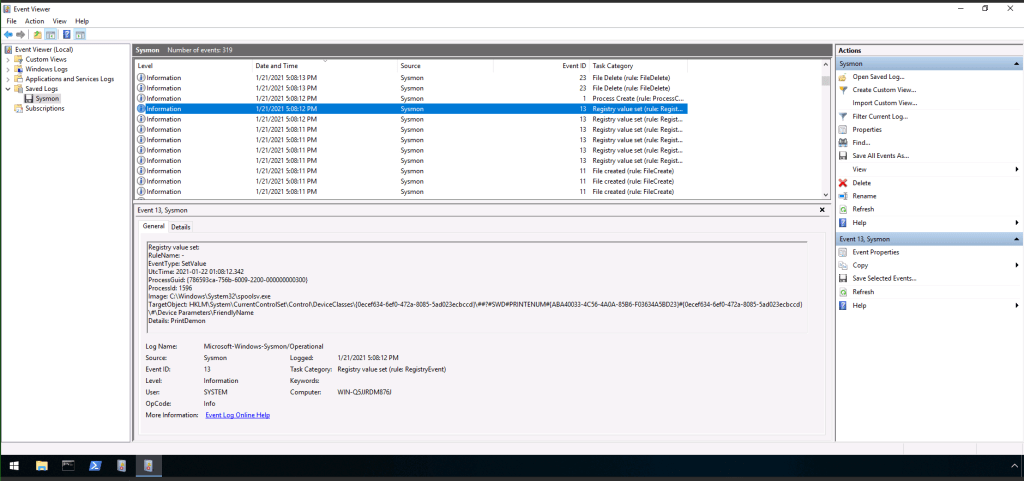Collapse the Sysmon section in Actions pane

1016,63
